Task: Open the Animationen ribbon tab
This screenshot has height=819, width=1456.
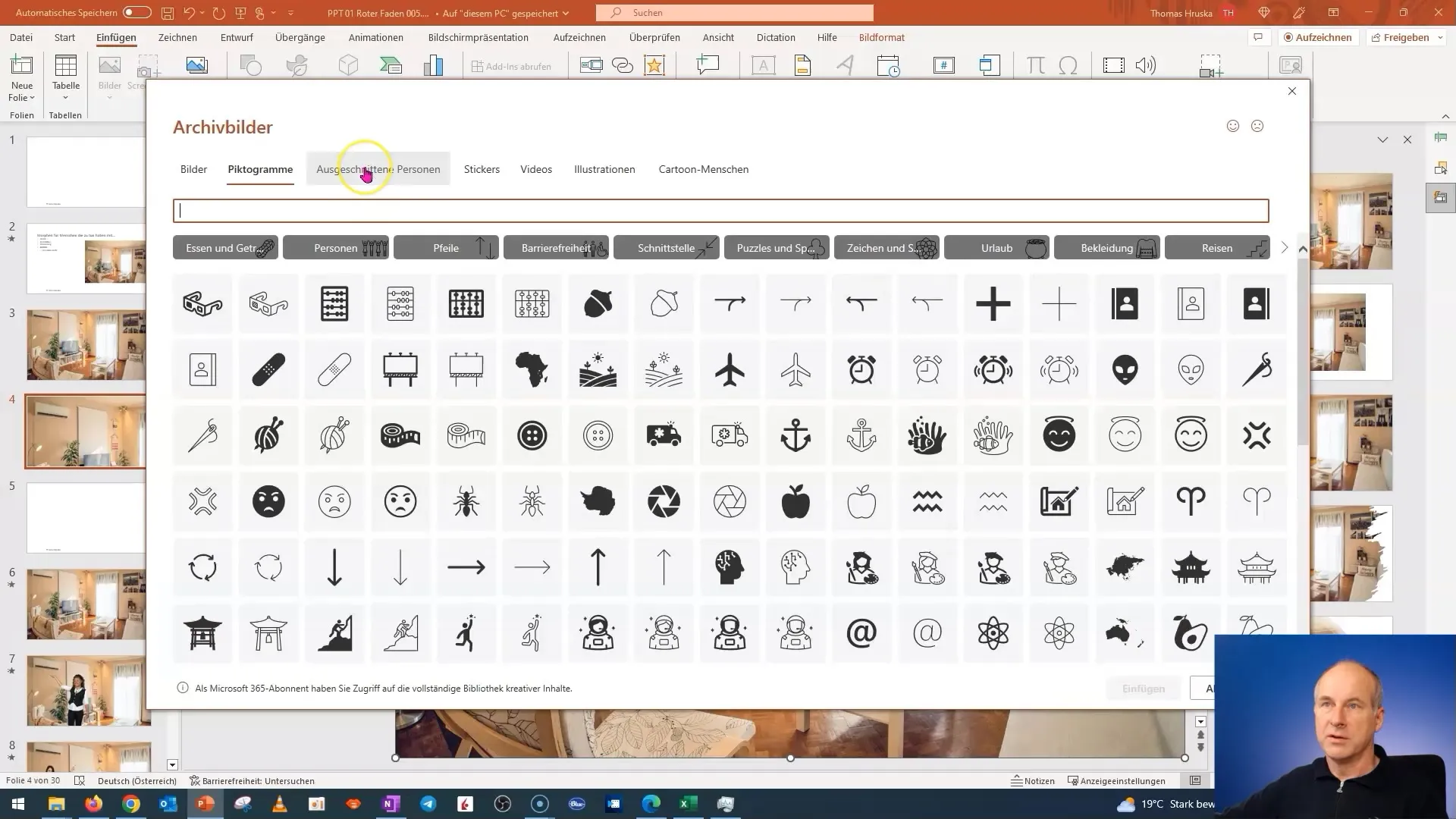Action: tap(376, 37)
